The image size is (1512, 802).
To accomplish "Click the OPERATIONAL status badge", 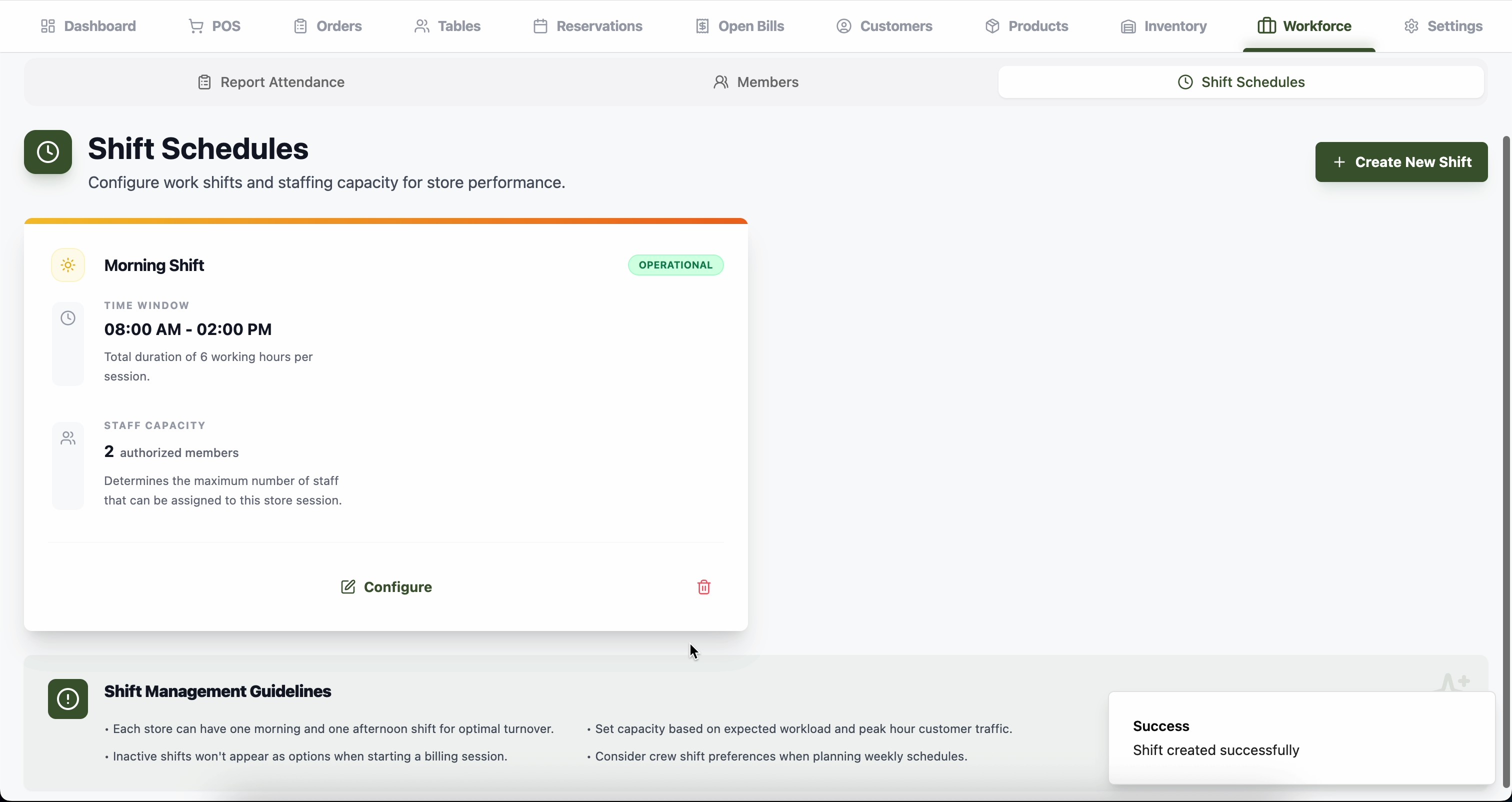I will 675,265.
